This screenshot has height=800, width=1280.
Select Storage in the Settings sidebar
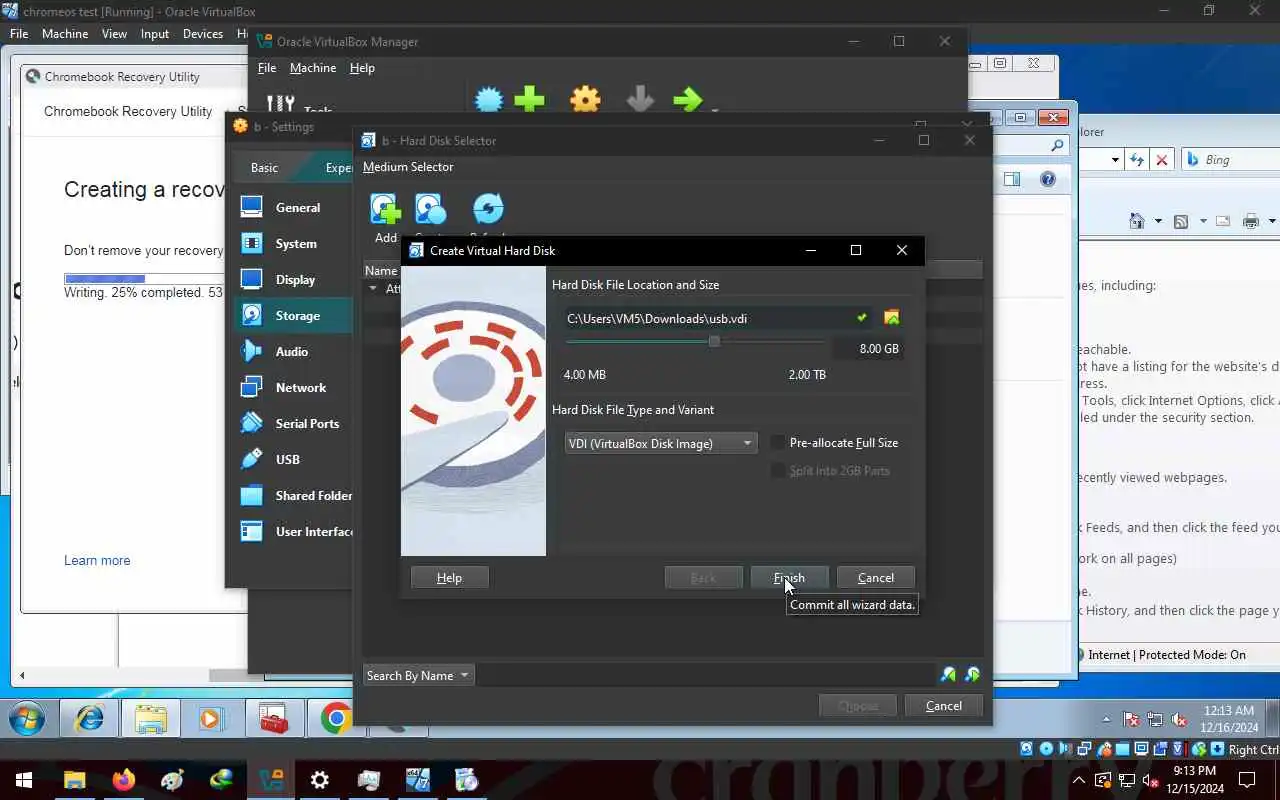coord(294,315)
